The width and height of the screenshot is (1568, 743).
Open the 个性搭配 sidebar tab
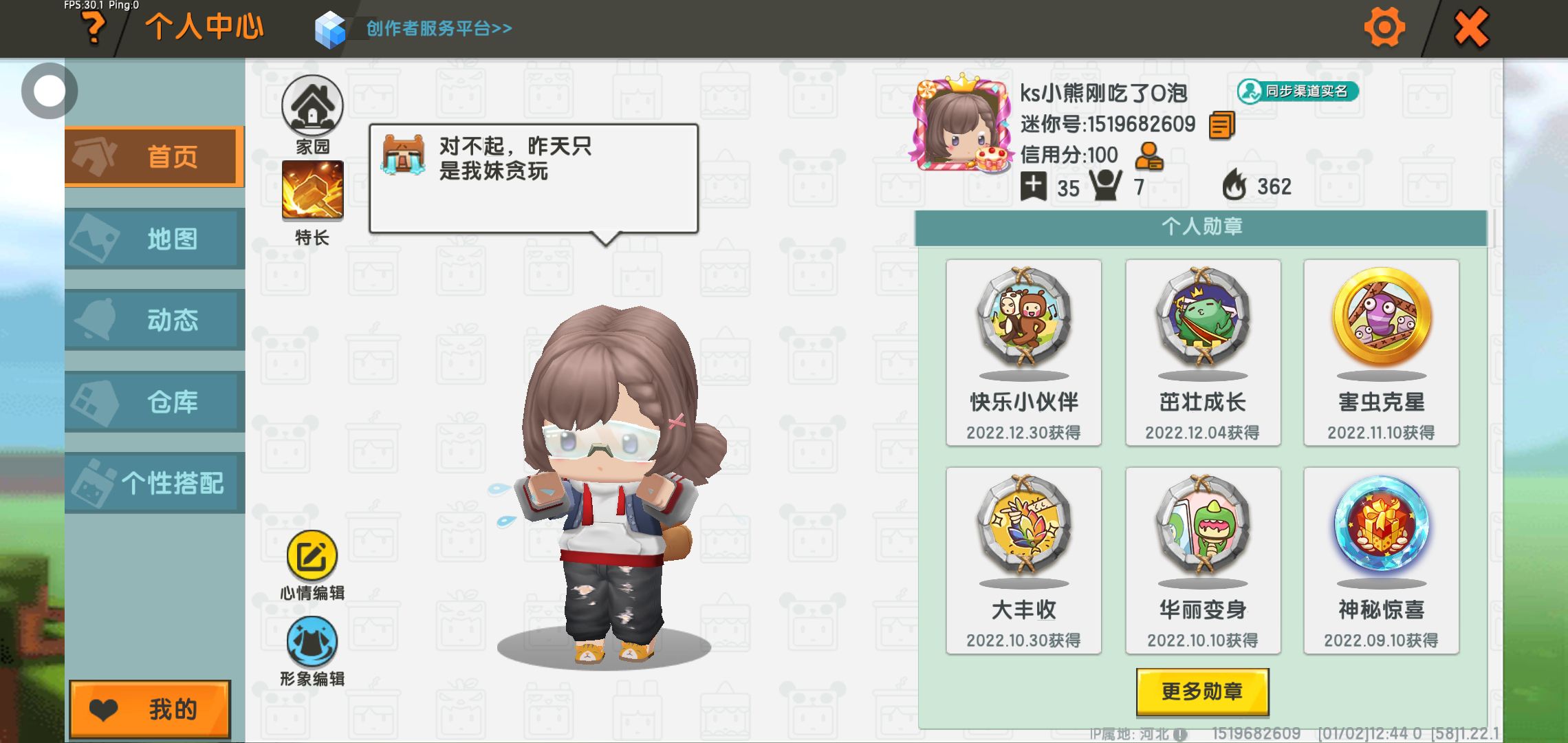click(155, 483)
